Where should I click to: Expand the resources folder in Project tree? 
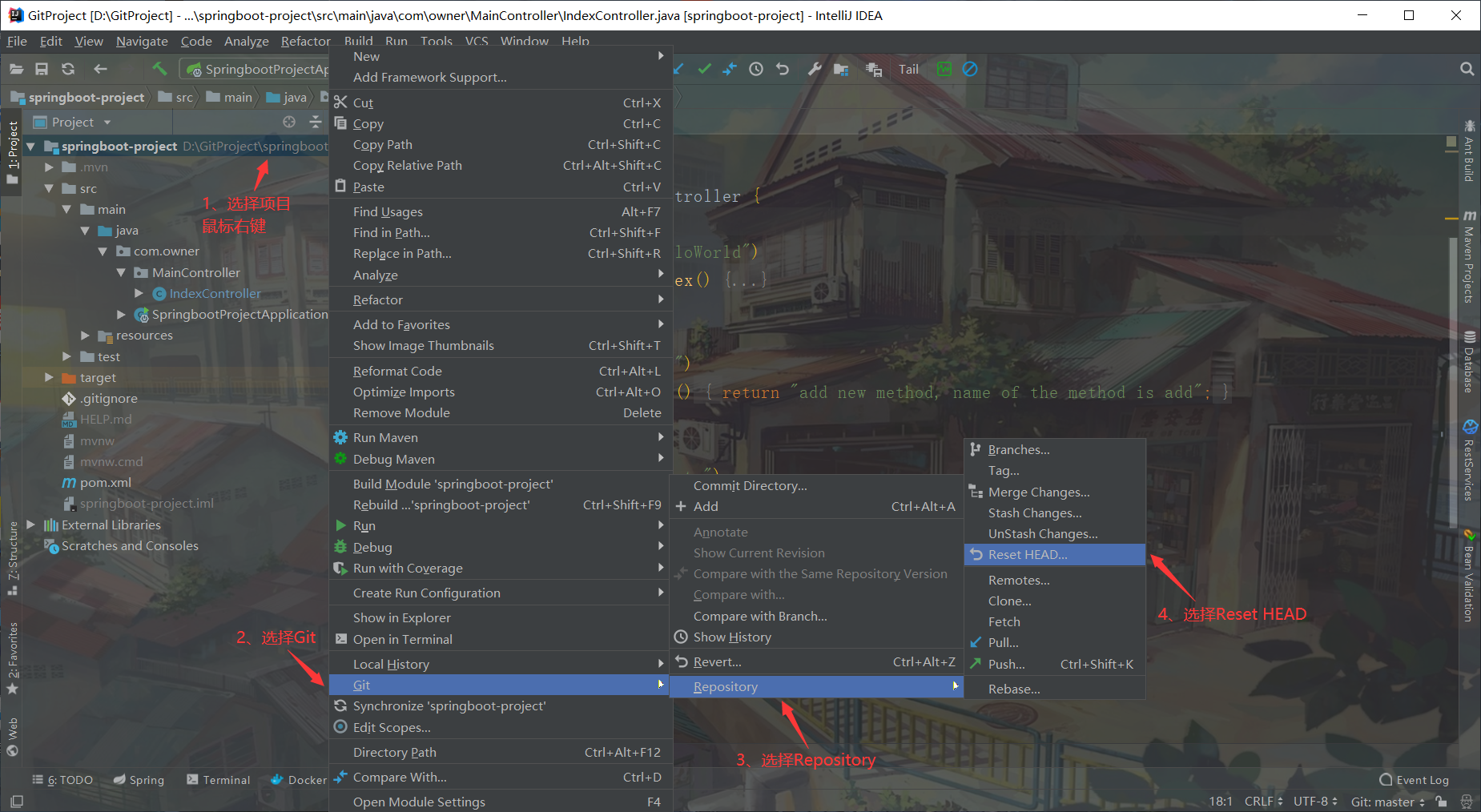coord(84,335)
